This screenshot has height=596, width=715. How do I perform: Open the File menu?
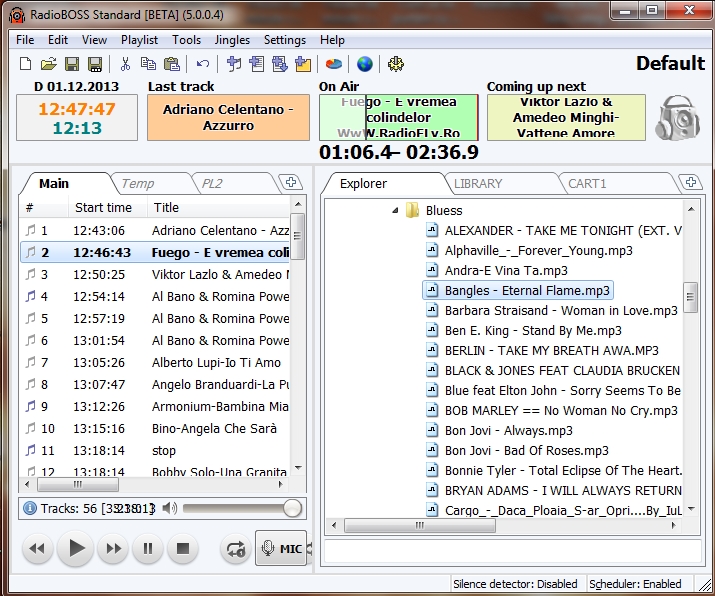point(25,40)
